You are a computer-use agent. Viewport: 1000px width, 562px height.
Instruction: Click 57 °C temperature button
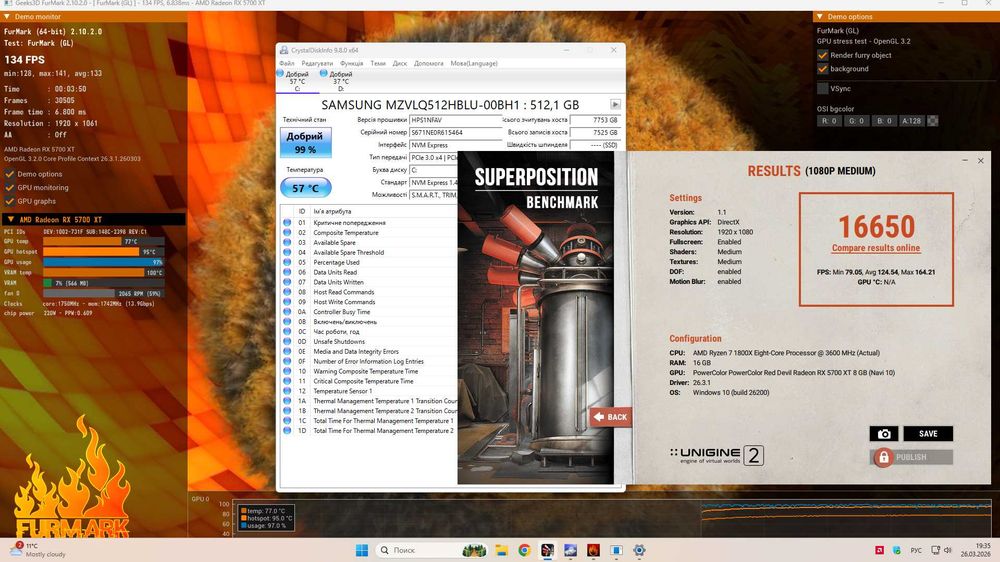[x=305, y=188]
